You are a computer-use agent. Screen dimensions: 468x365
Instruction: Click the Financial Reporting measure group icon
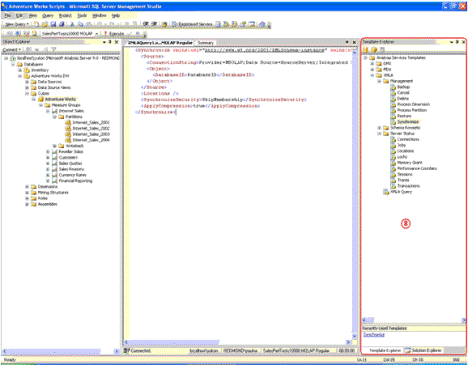pos(55,181)
